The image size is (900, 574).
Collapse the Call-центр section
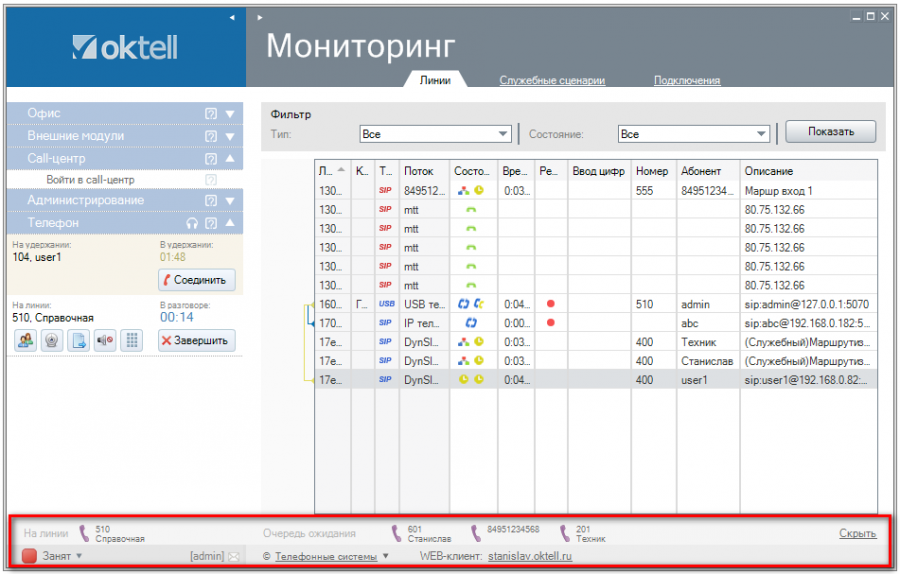[230, 158]
